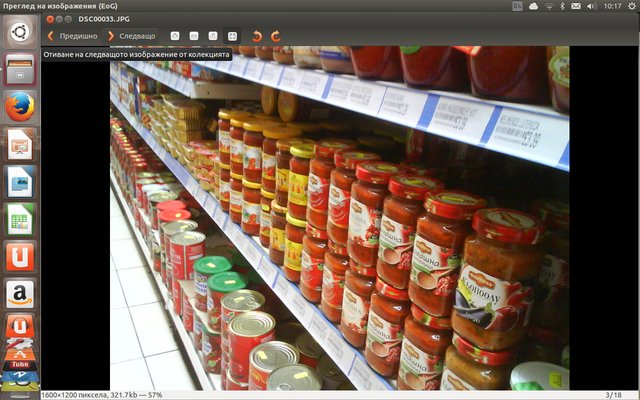Click the displayed grocery shelf photo
640x400 pixels.
339,220
